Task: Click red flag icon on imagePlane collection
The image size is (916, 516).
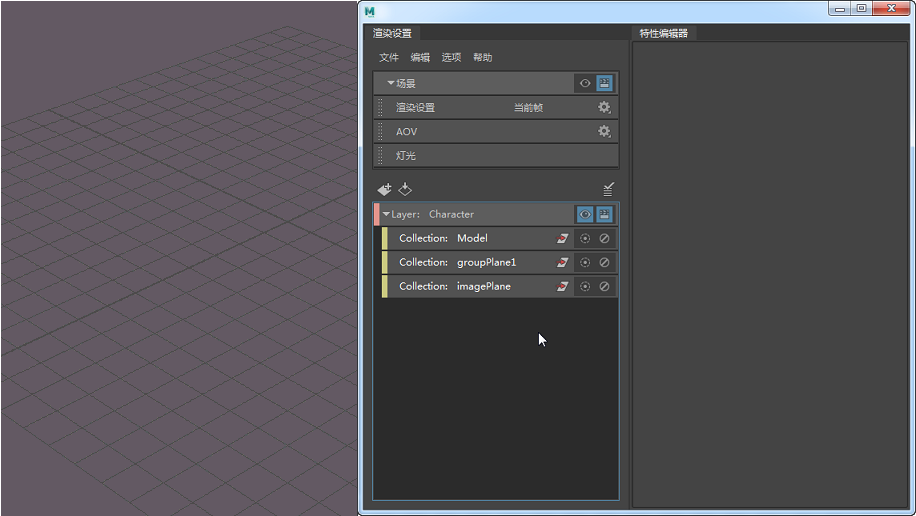Action: [562, 286]
